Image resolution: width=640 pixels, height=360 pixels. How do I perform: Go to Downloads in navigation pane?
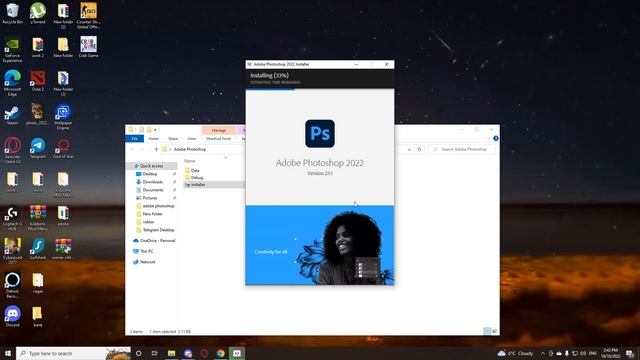(x=152, y=182)
